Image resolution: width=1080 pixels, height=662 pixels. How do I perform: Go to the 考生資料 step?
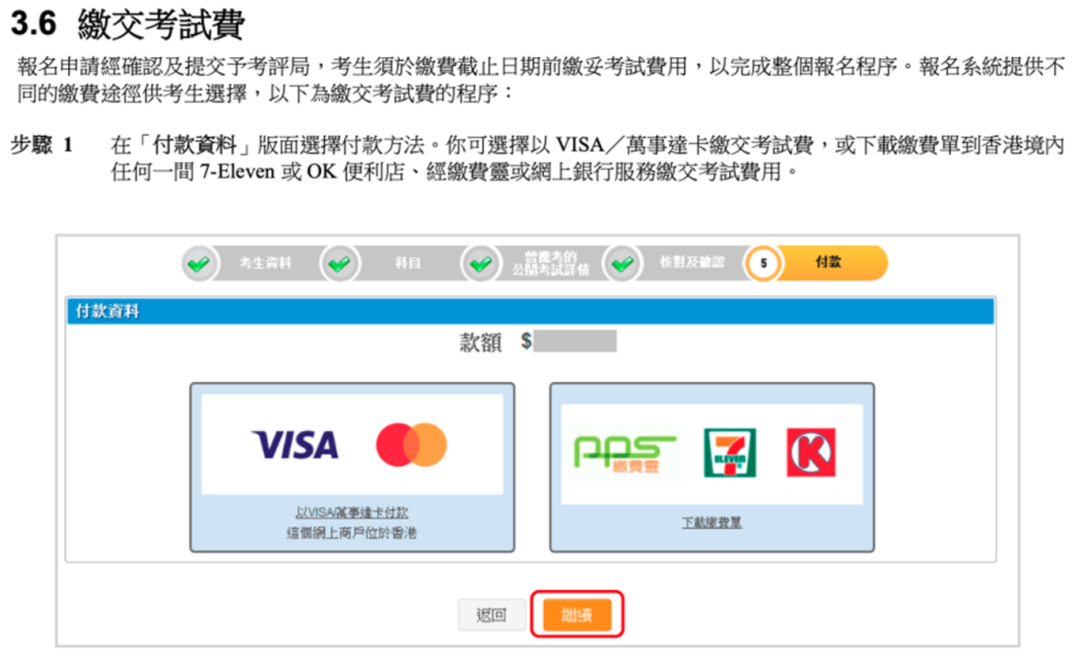click(x=265, y=263)
